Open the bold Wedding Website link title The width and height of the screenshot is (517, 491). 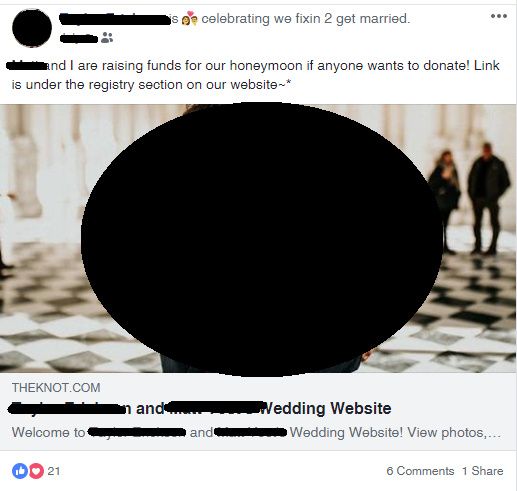(199, 408)
